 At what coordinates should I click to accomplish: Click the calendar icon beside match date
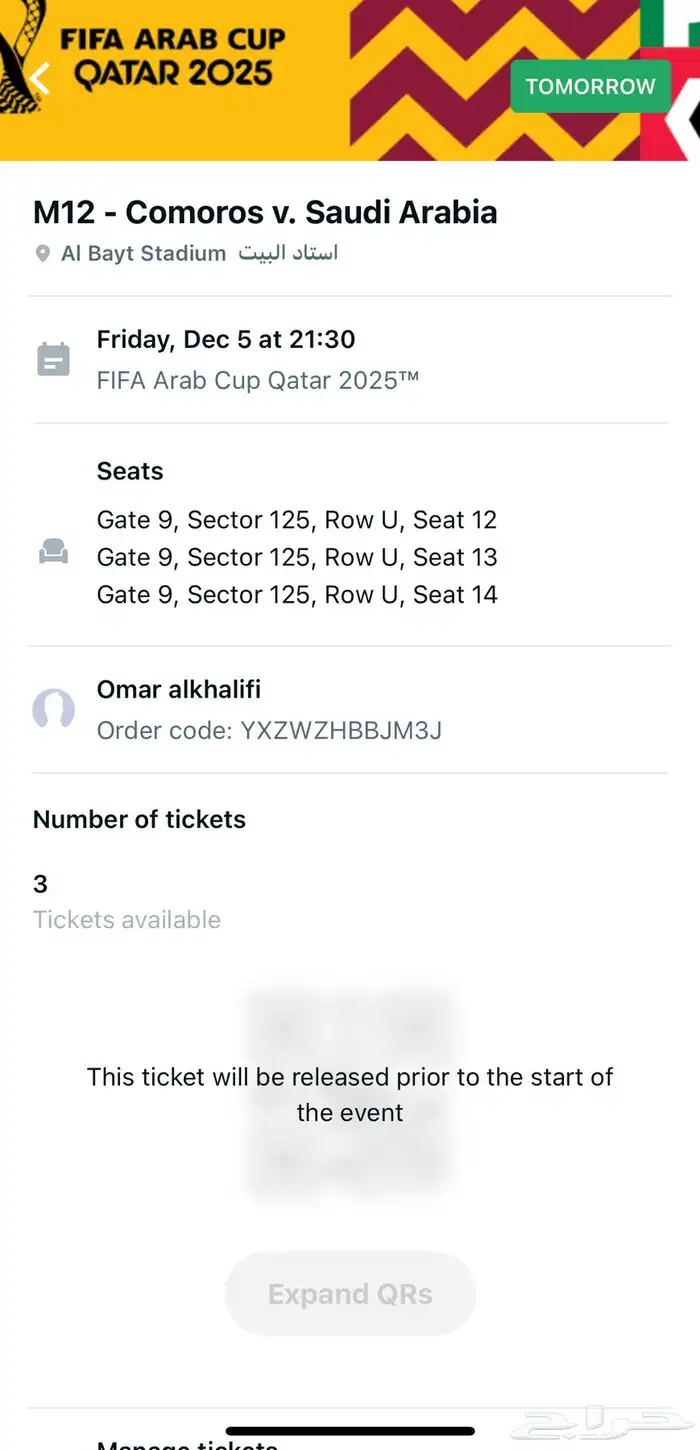(x=53, y=359)
